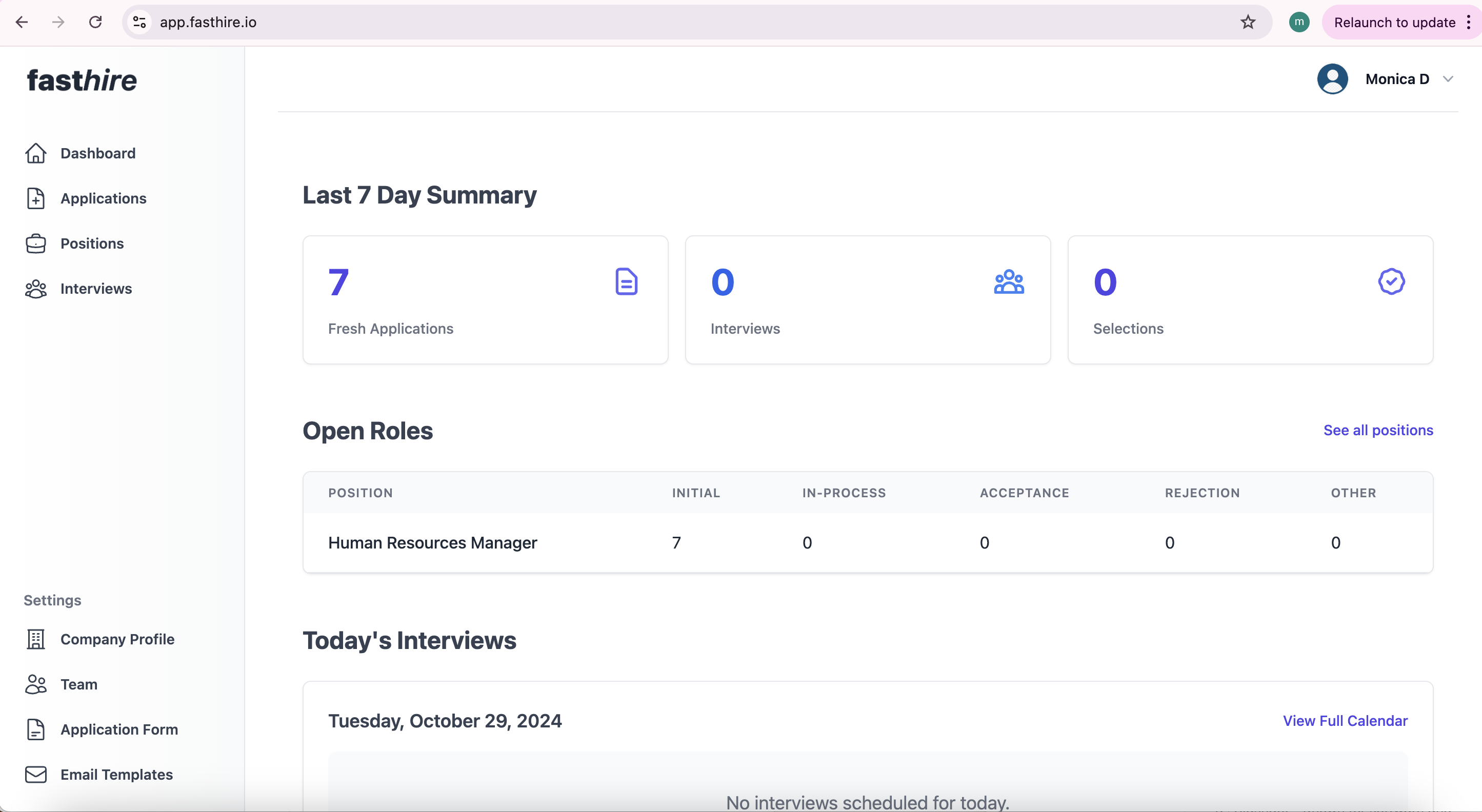Navigate to Positions in sidebar

tap(92, 243)
